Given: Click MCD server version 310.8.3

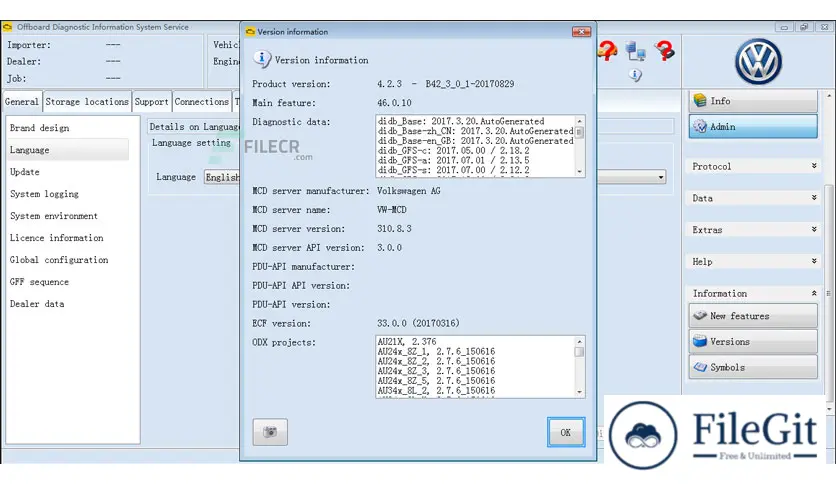Looking at the screenshot, I should pos(394,229).
